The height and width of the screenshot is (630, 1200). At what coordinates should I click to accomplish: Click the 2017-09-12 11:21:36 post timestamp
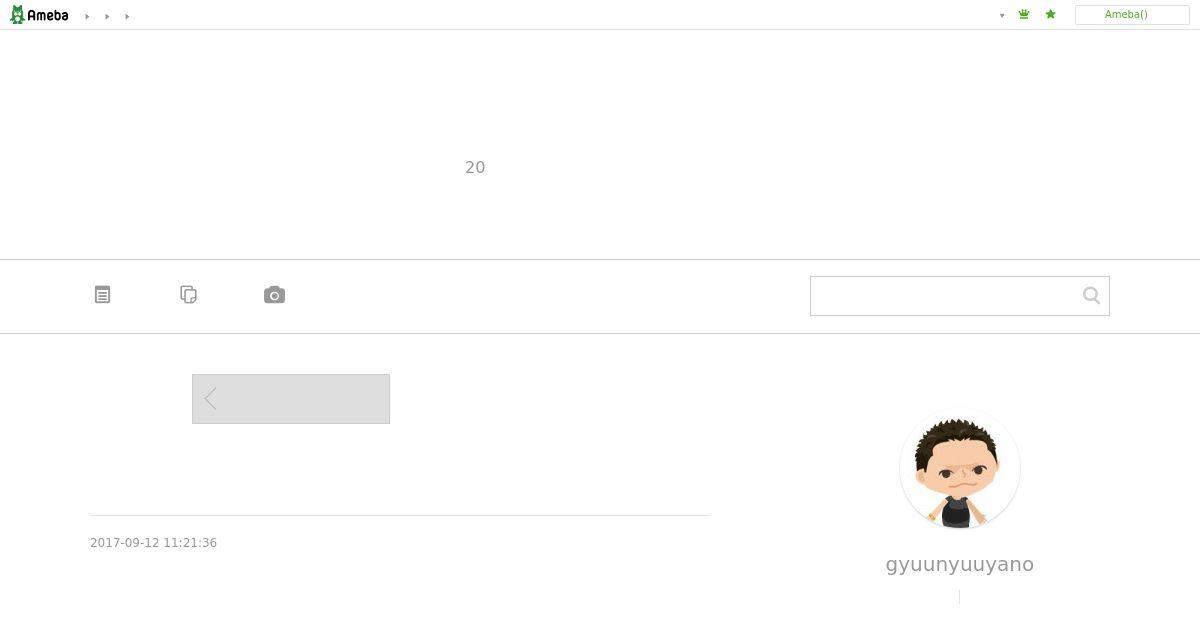154,543
